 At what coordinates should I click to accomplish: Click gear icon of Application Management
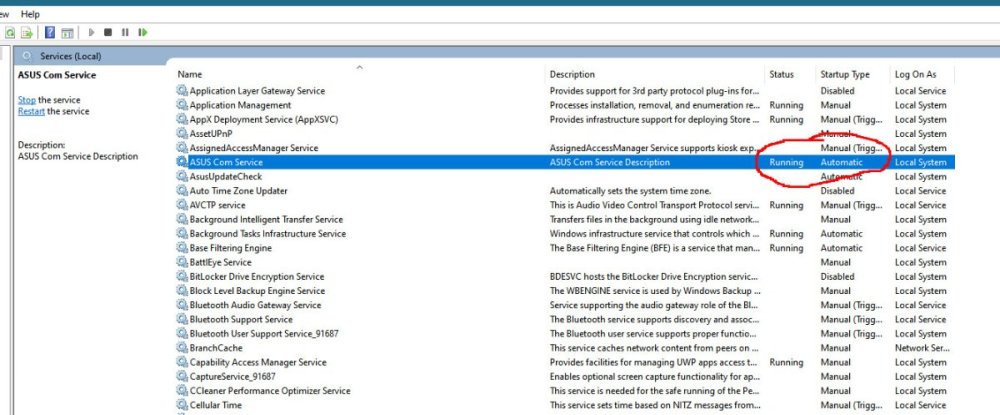182,105
